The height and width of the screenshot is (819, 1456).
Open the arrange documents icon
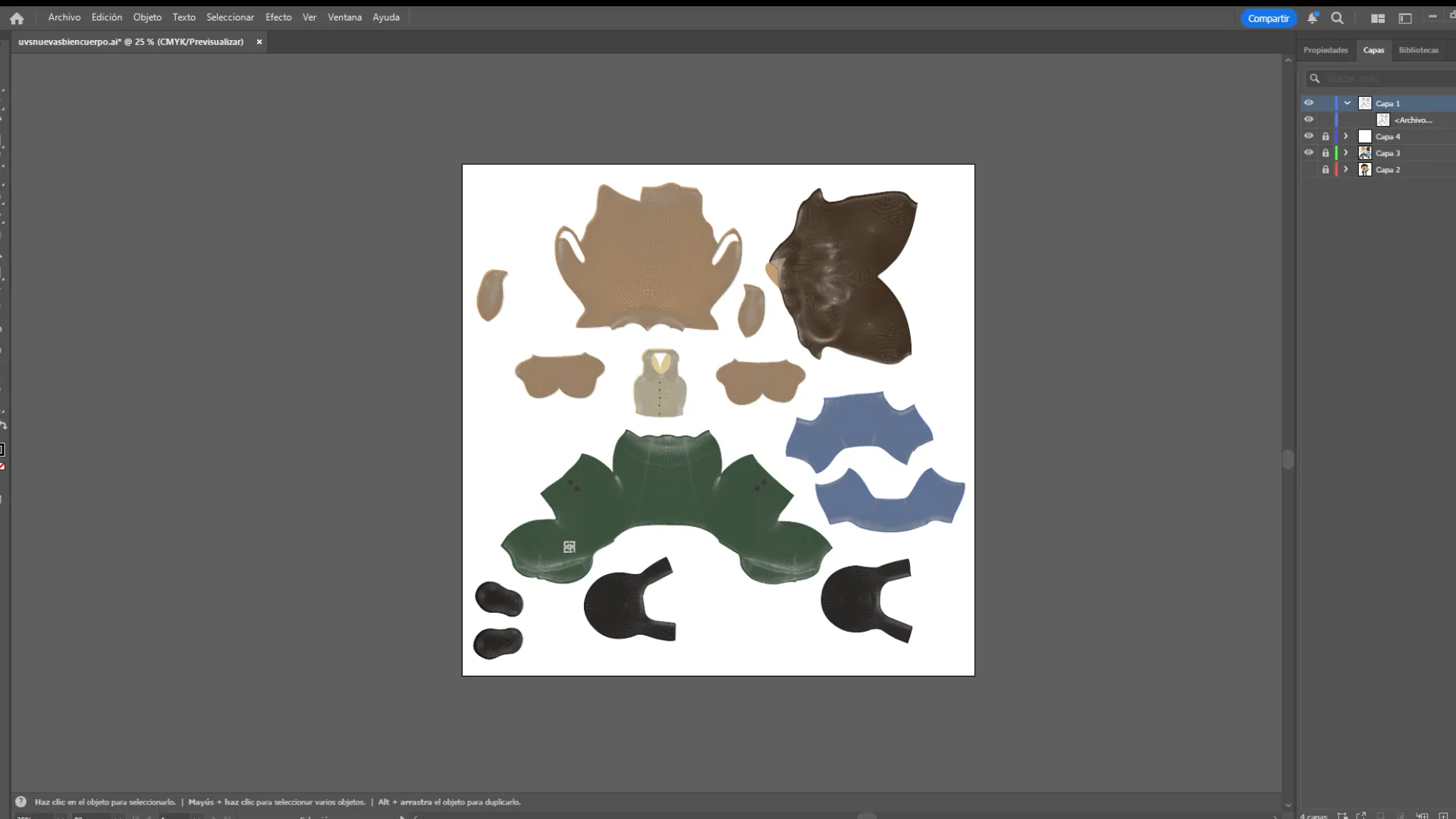click(1378, 18)
